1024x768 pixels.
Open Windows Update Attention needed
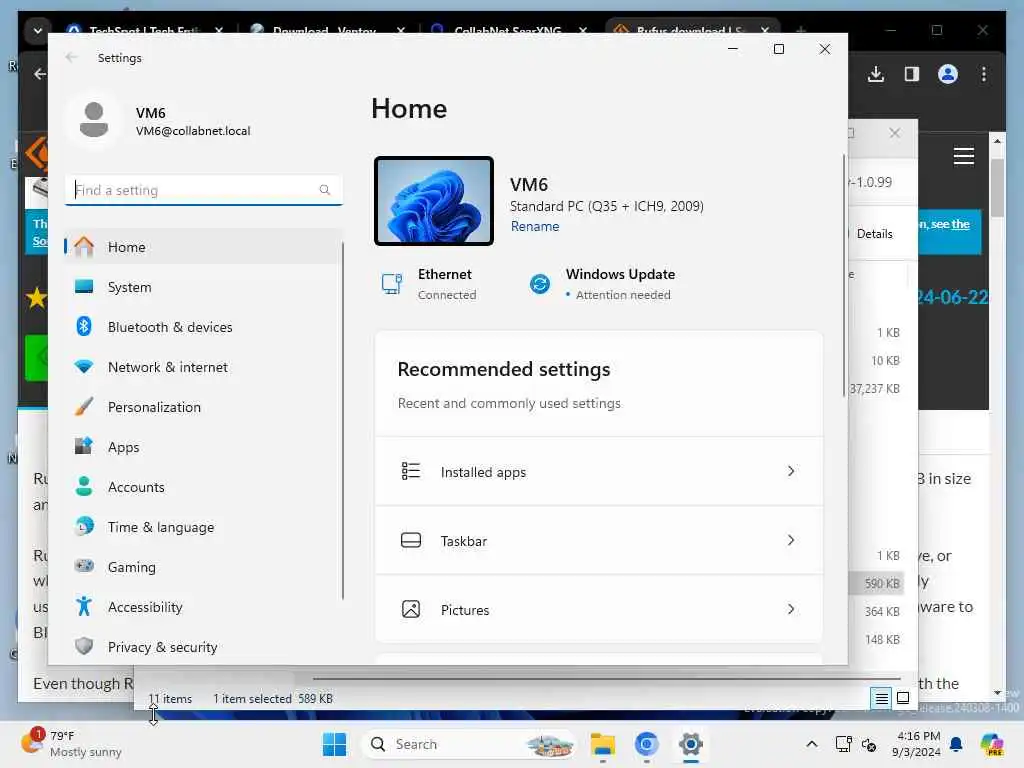602,284
